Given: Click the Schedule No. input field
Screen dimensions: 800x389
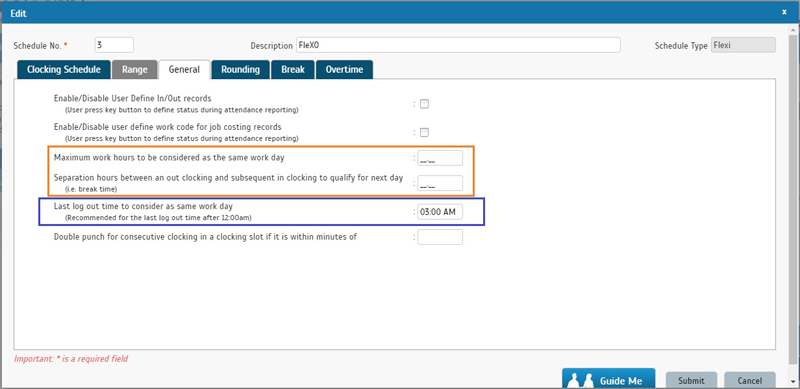Looking at the screenshot, I should pyautogui.click(x=114, y=45).
